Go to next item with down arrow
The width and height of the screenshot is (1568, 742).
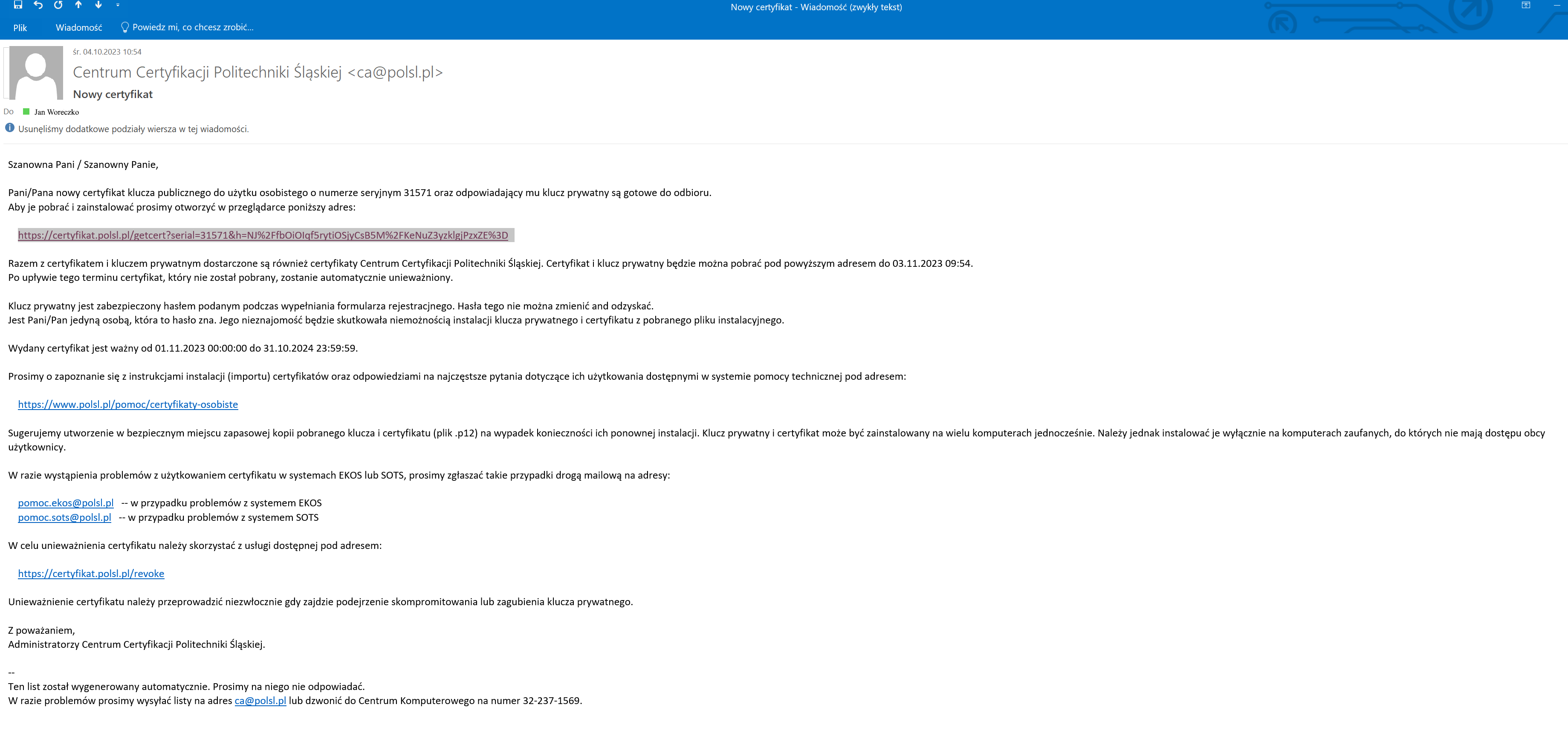[98, 5]
